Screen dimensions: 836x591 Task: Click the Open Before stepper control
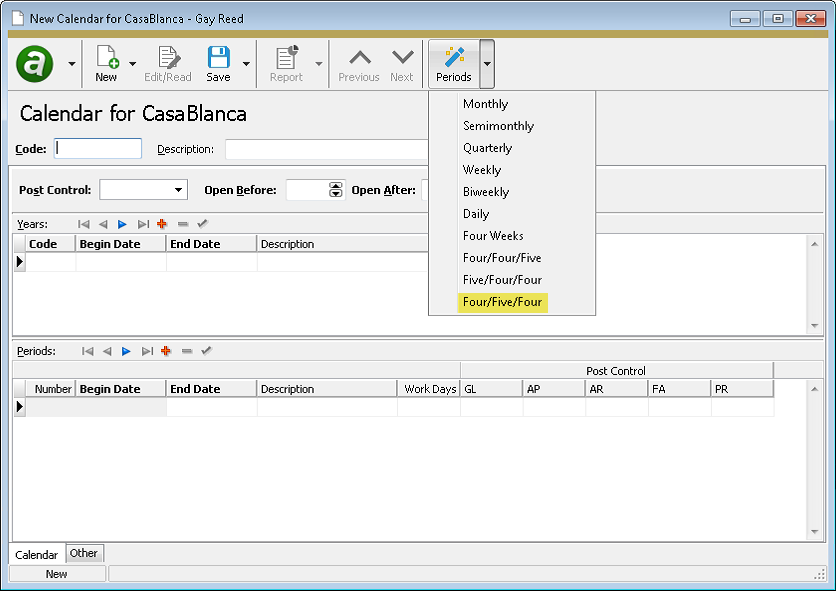coord(333,189)
